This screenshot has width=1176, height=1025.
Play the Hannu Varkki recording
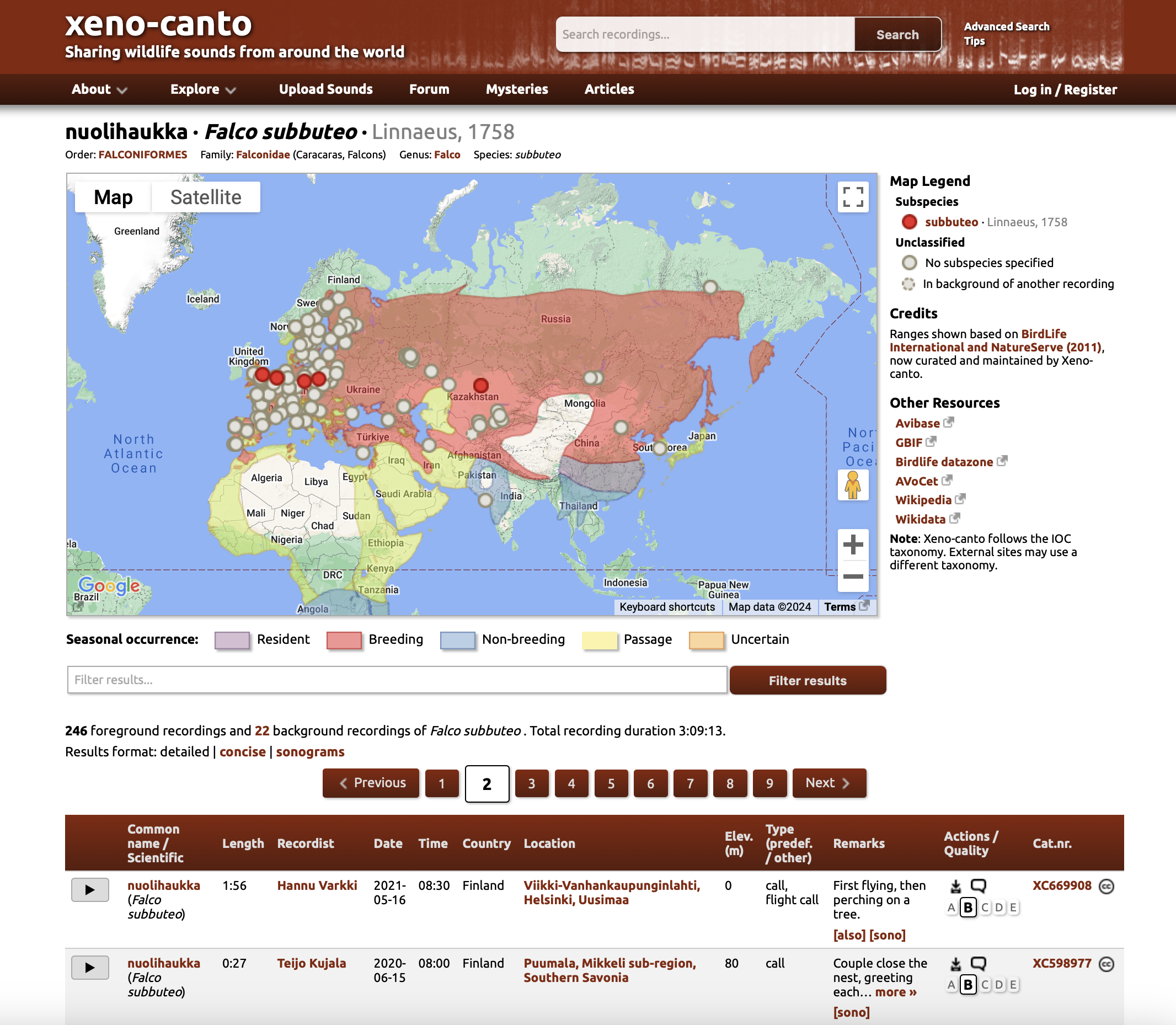click(x=90, y=889)
